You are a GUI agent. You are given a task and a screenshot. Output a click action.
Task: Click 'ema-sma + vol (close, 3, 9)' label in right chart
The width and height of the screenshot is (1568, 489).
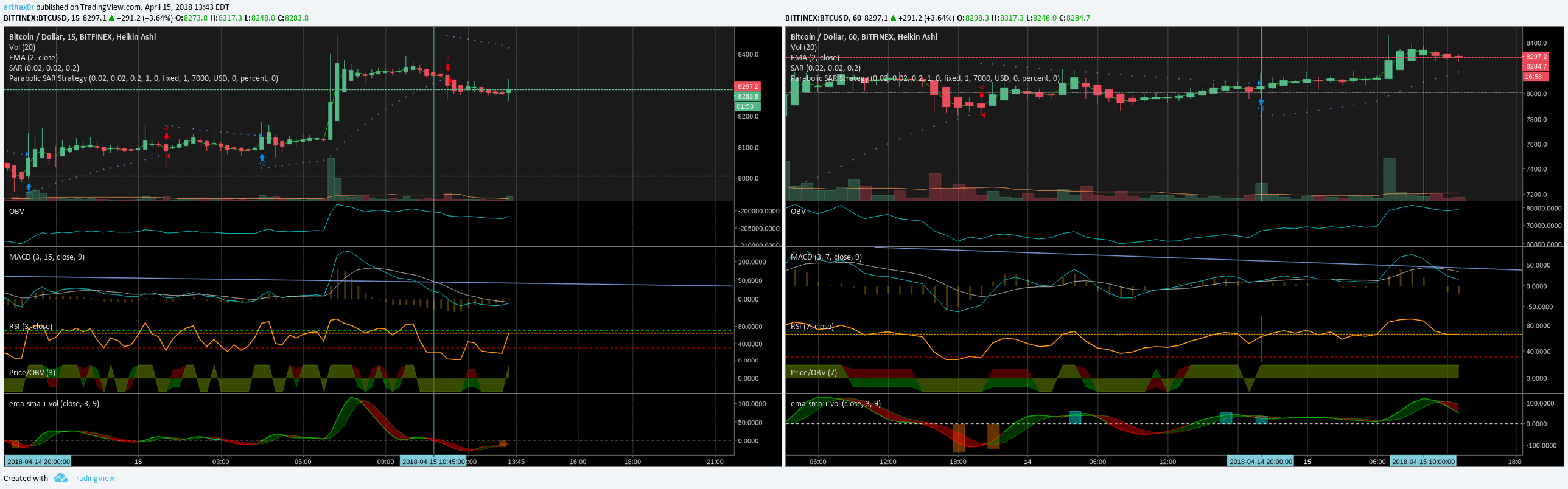836,403
